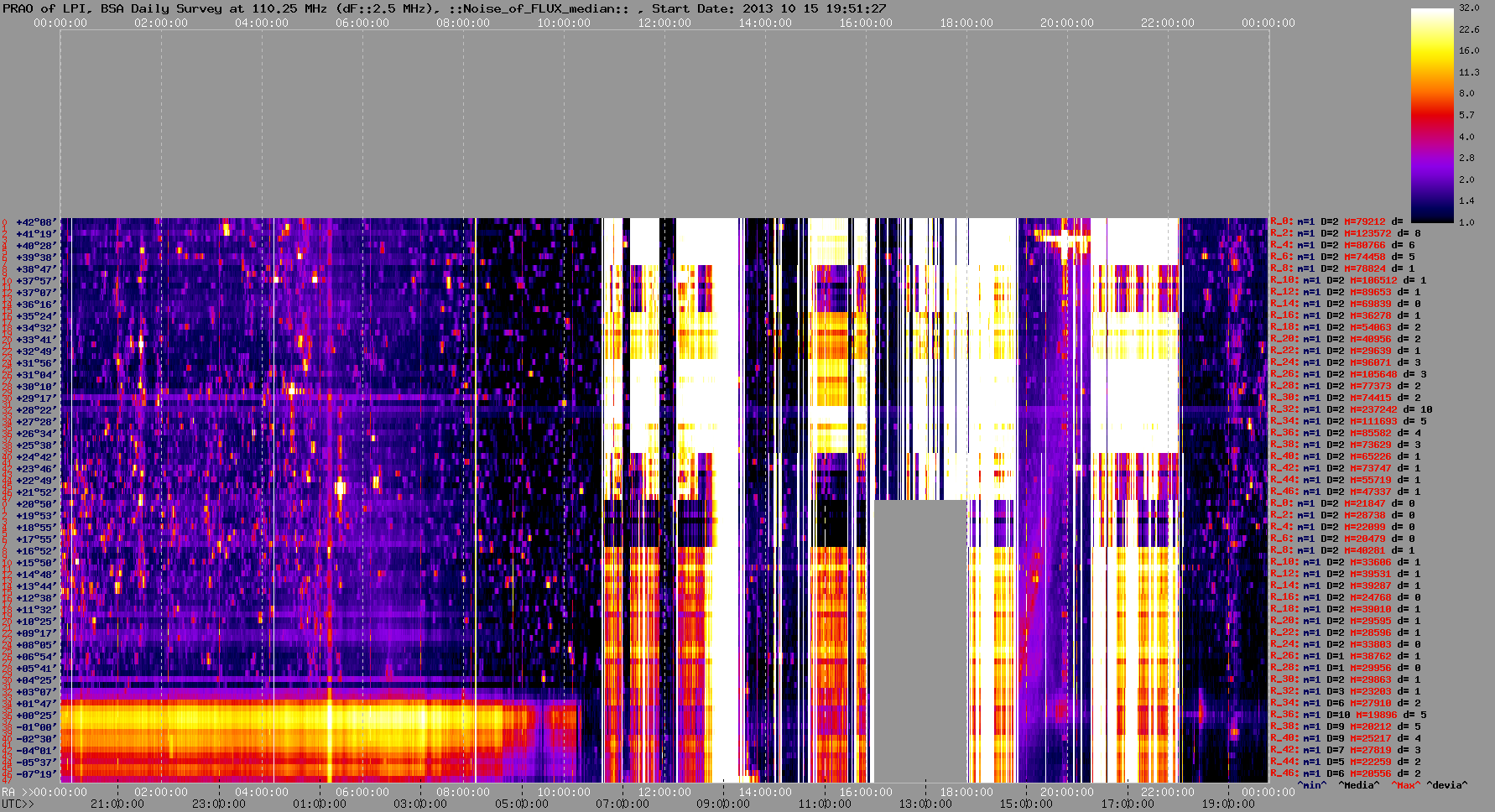Click 12:00:00 on the bottom RA axis

tap(664, 793)
